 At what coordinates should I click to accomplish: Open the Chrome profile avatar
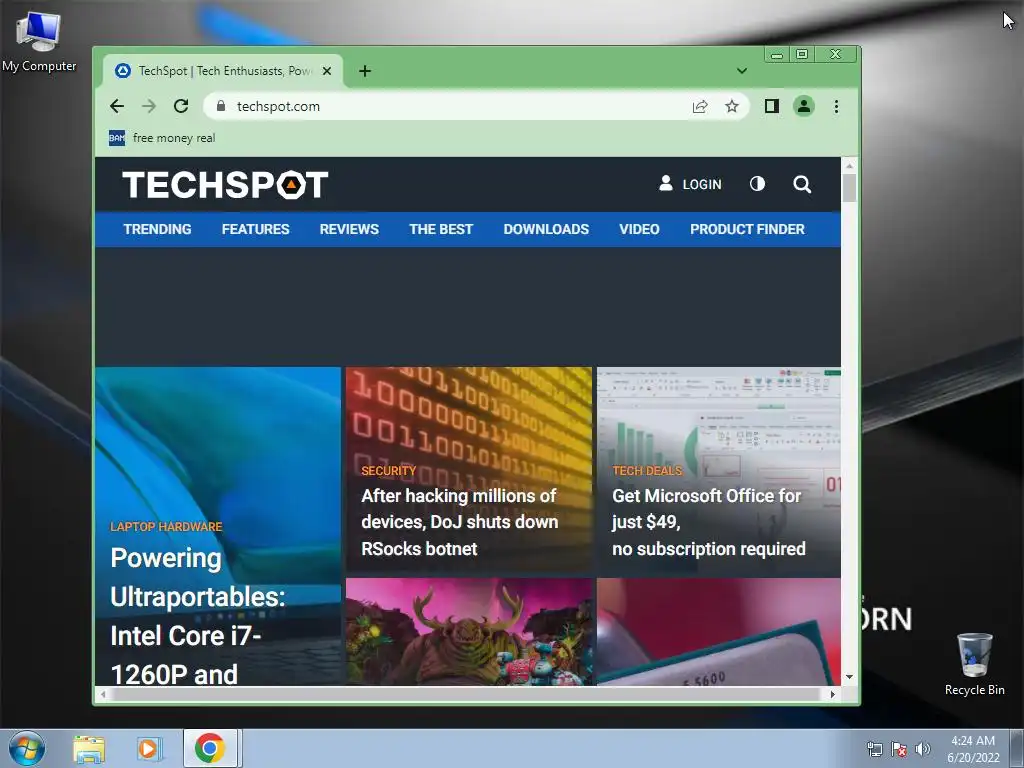point(804,106)
